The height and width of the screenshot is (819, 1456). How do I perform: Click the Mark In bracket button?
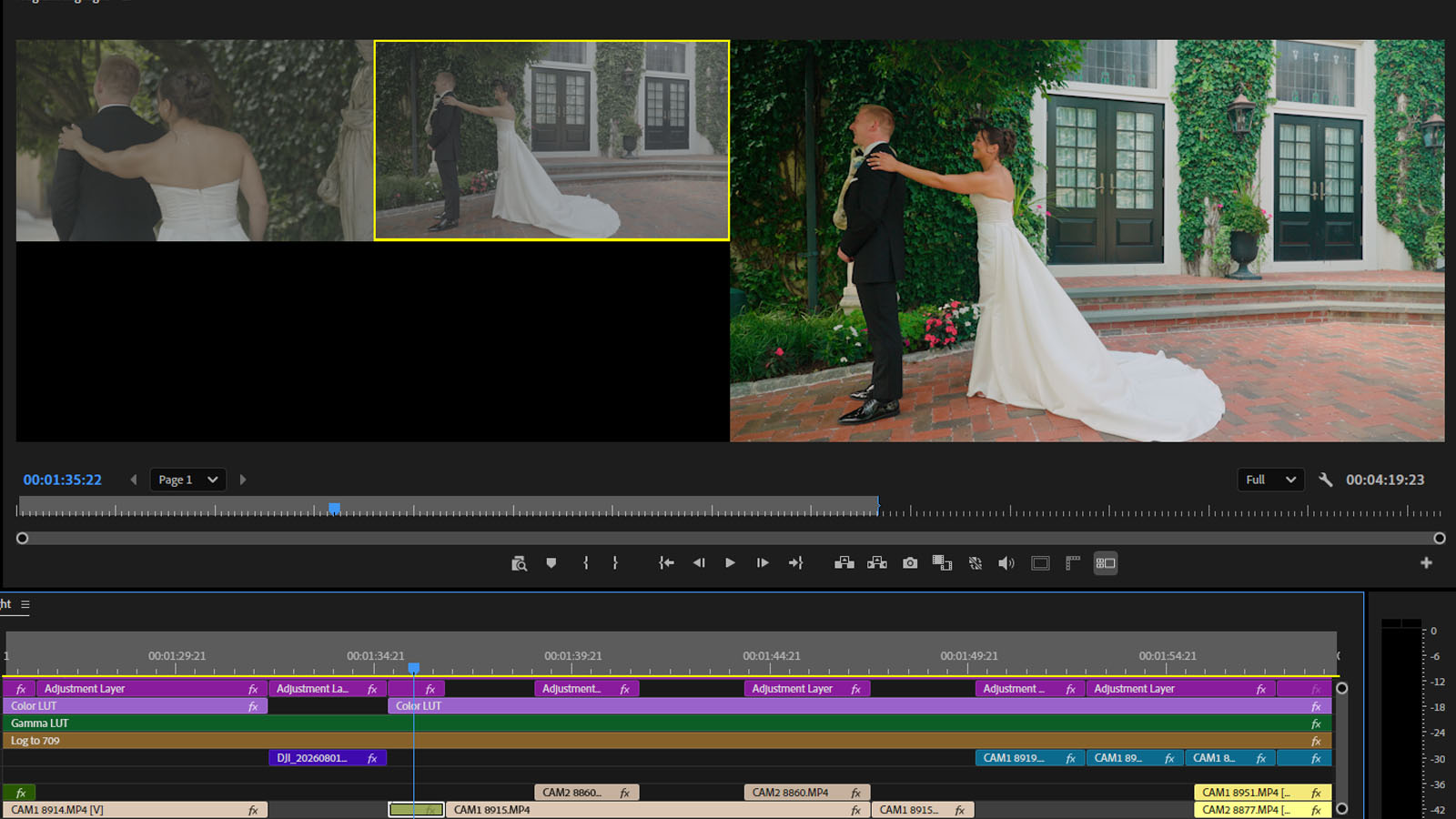pyautogui.click(x=585, y=563)
